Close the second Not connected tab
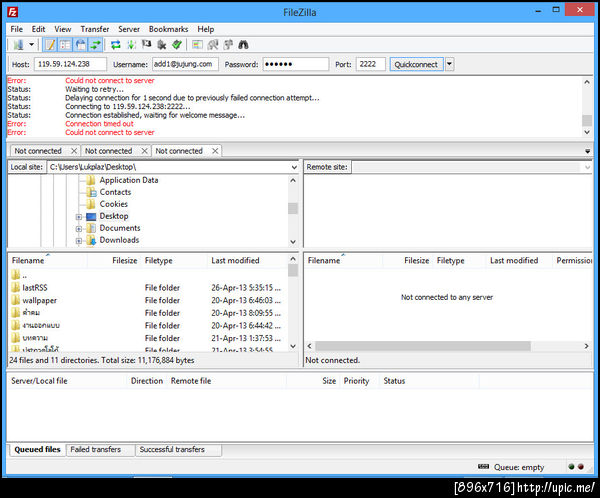 pyautogui.click(x=144, y=151)
